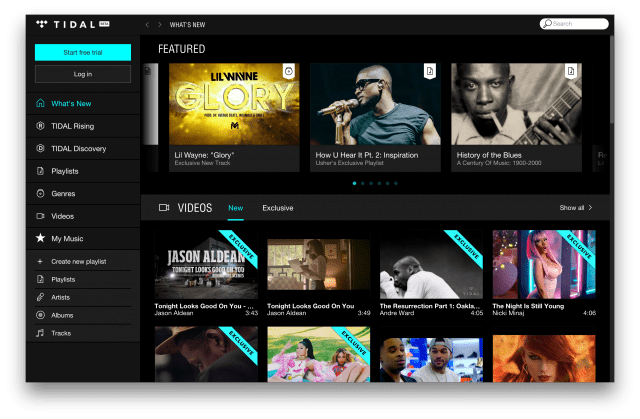
Task: Play exclusive Jason Aldean 3:43 video thumbnail
Action: coord(206,264)
